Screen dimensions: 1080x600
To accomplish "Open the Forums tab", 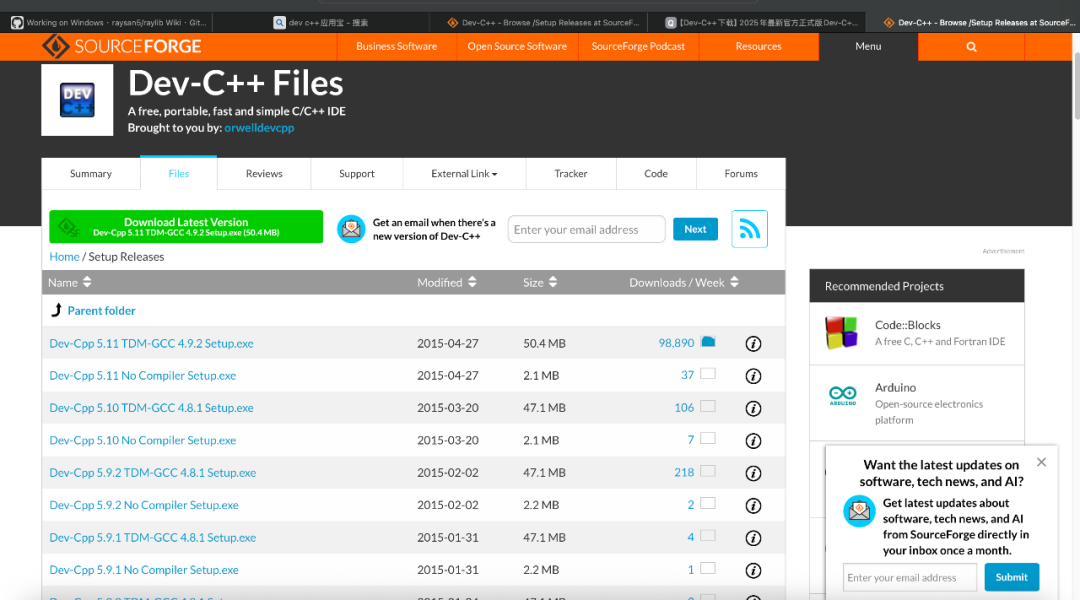I will [741, 174].
